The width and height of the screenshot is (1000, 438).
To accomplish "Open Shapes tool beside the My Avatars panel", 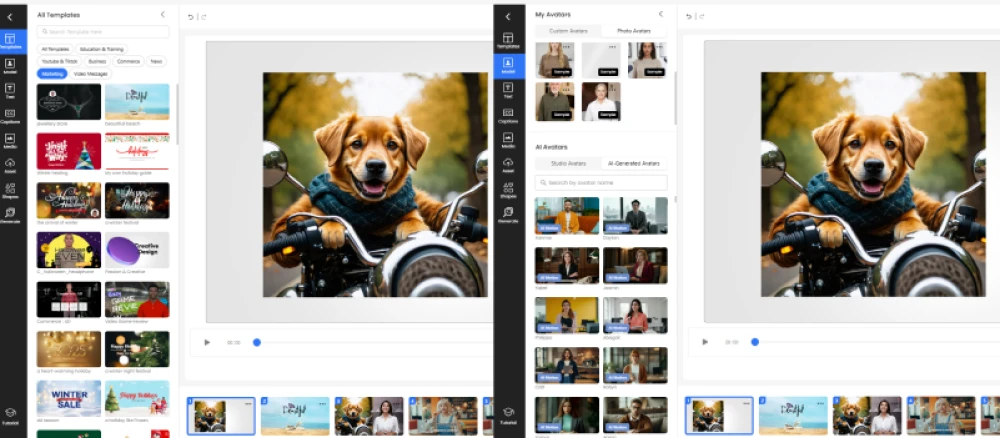I will [x=508, y=189].
